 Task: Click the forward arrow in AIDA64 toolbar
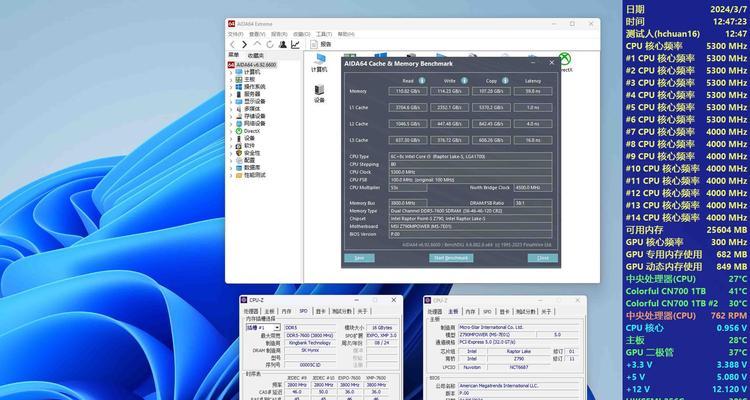point(244,44)
